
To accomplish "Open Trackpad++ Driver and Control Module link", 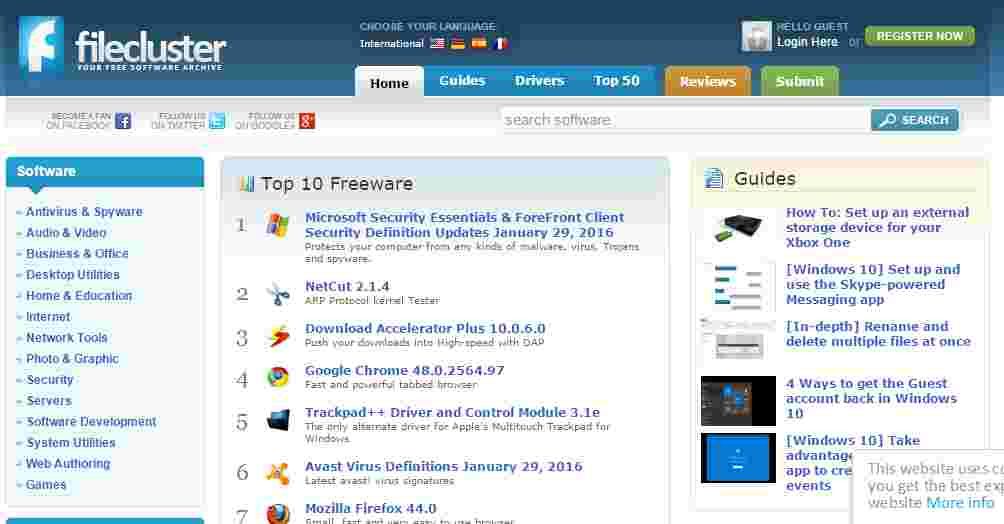I will coord(452,413).
